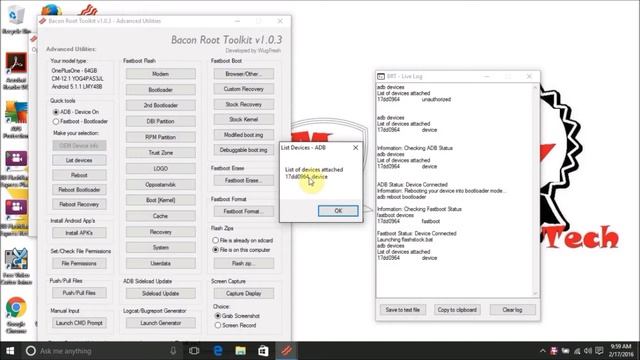Click the Reboot Bootloader button

79,190
